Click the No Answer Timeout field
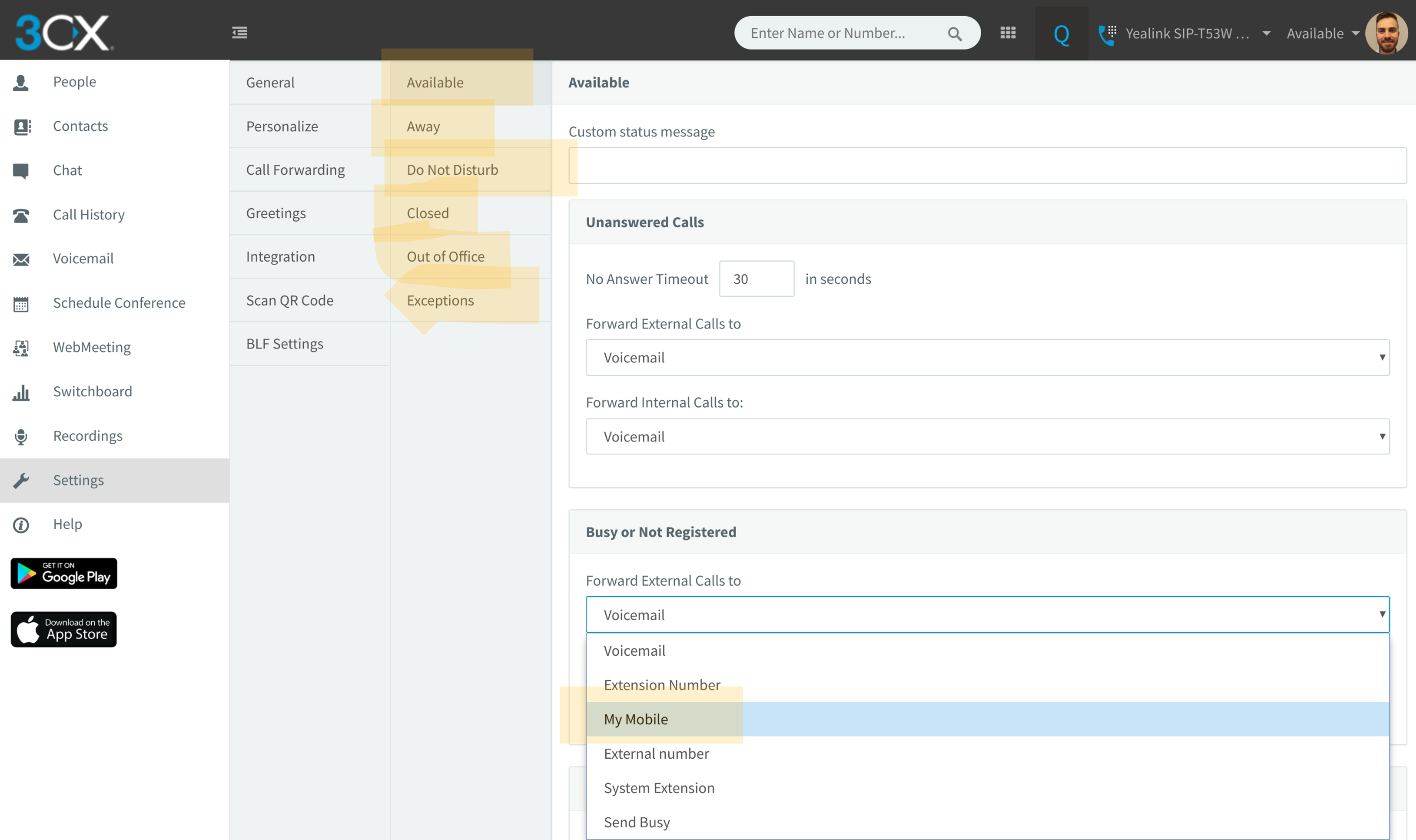Viewport: 1416px width, 840px height. pos(756,279)
